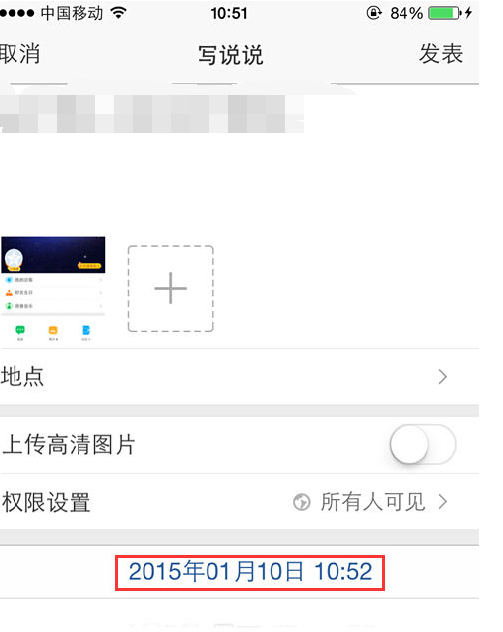
Task: Toggle the 上传高清图片 switch
Action: [423, 444]
